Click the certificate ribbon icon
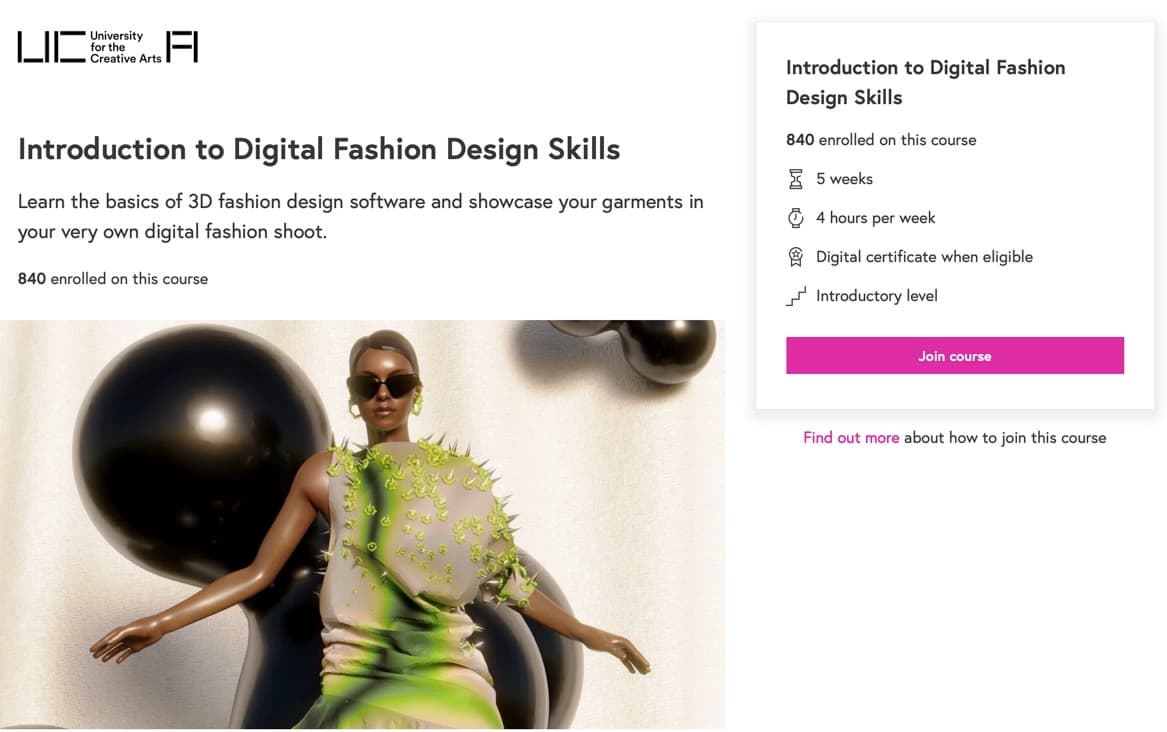1167x732 pixels. coord(796,257)
